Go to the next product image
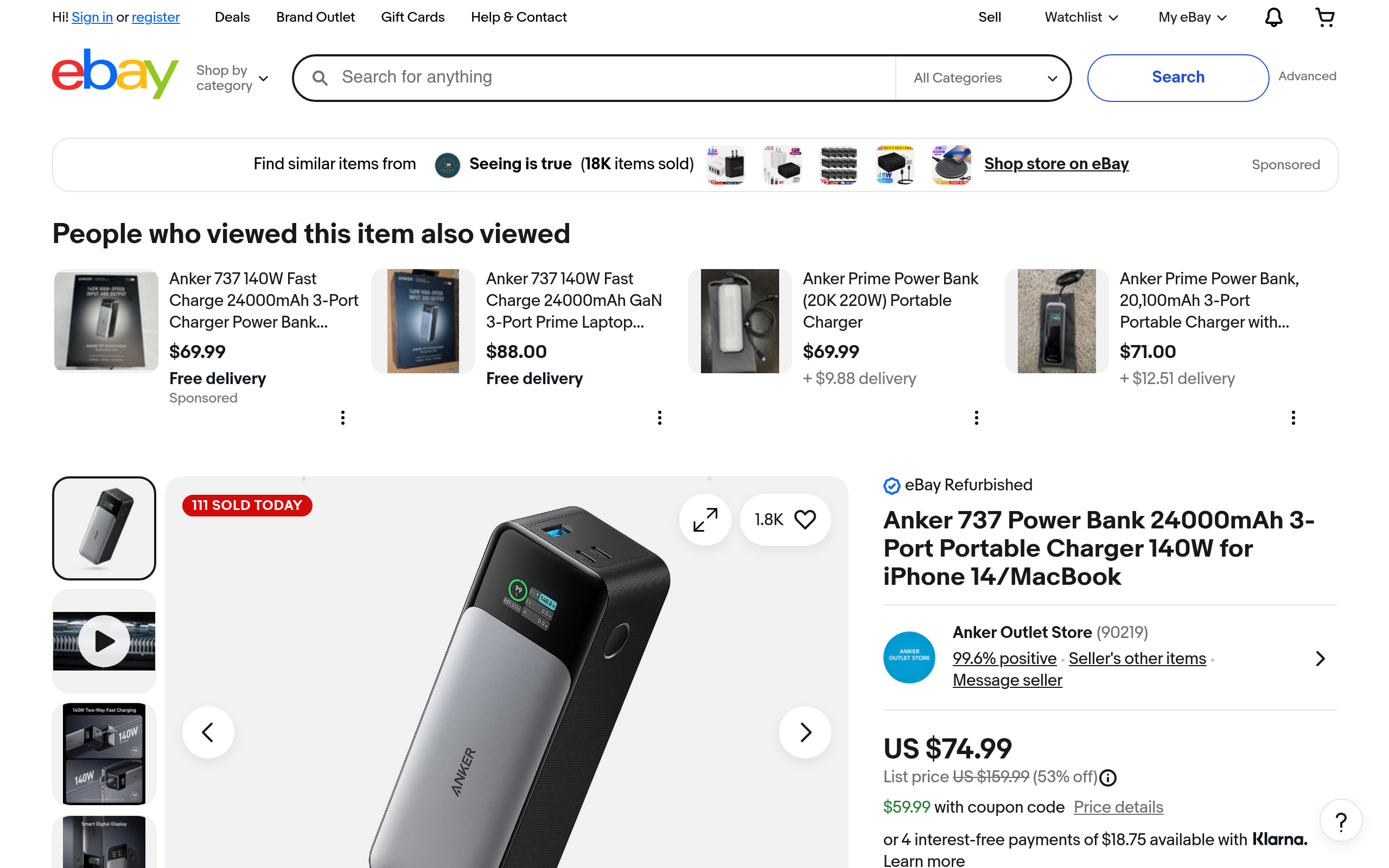 [805, 732]
